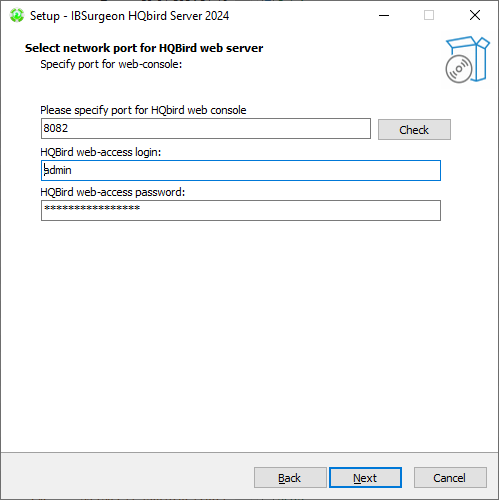Click the 'Specify port for web-console:' subtitle

coord(111,64)
